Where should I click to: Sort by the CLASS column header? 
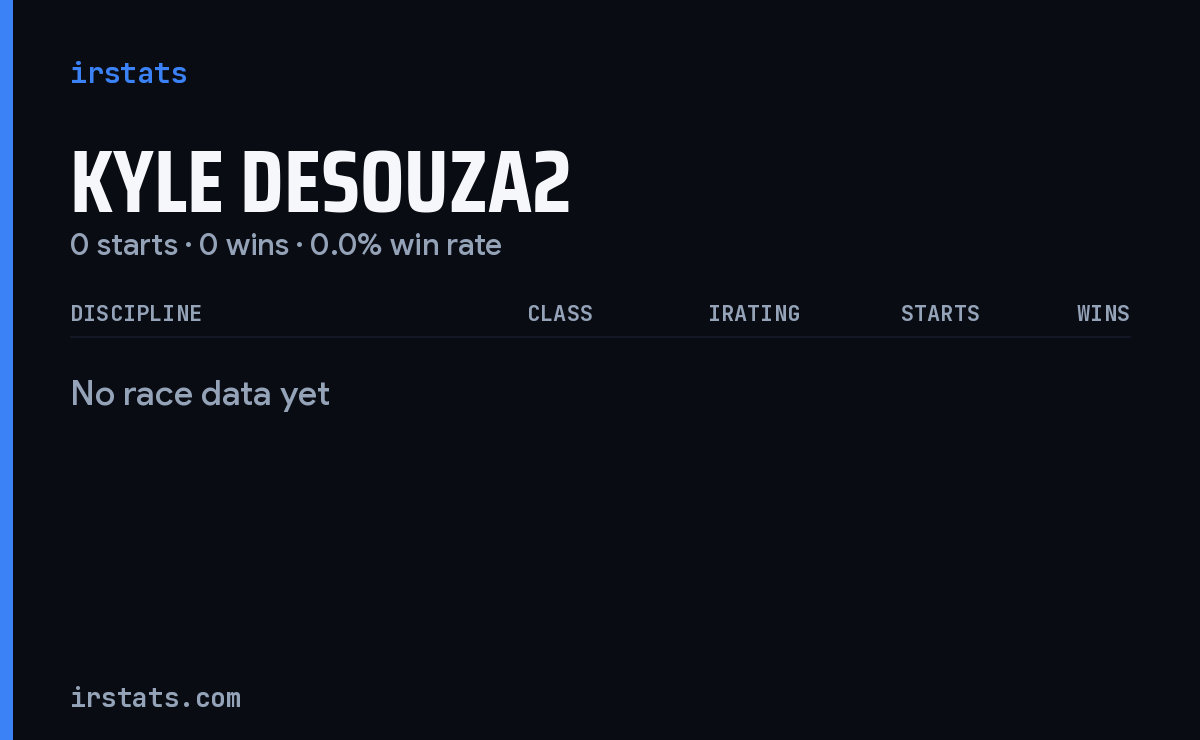(x=560, y=314)
